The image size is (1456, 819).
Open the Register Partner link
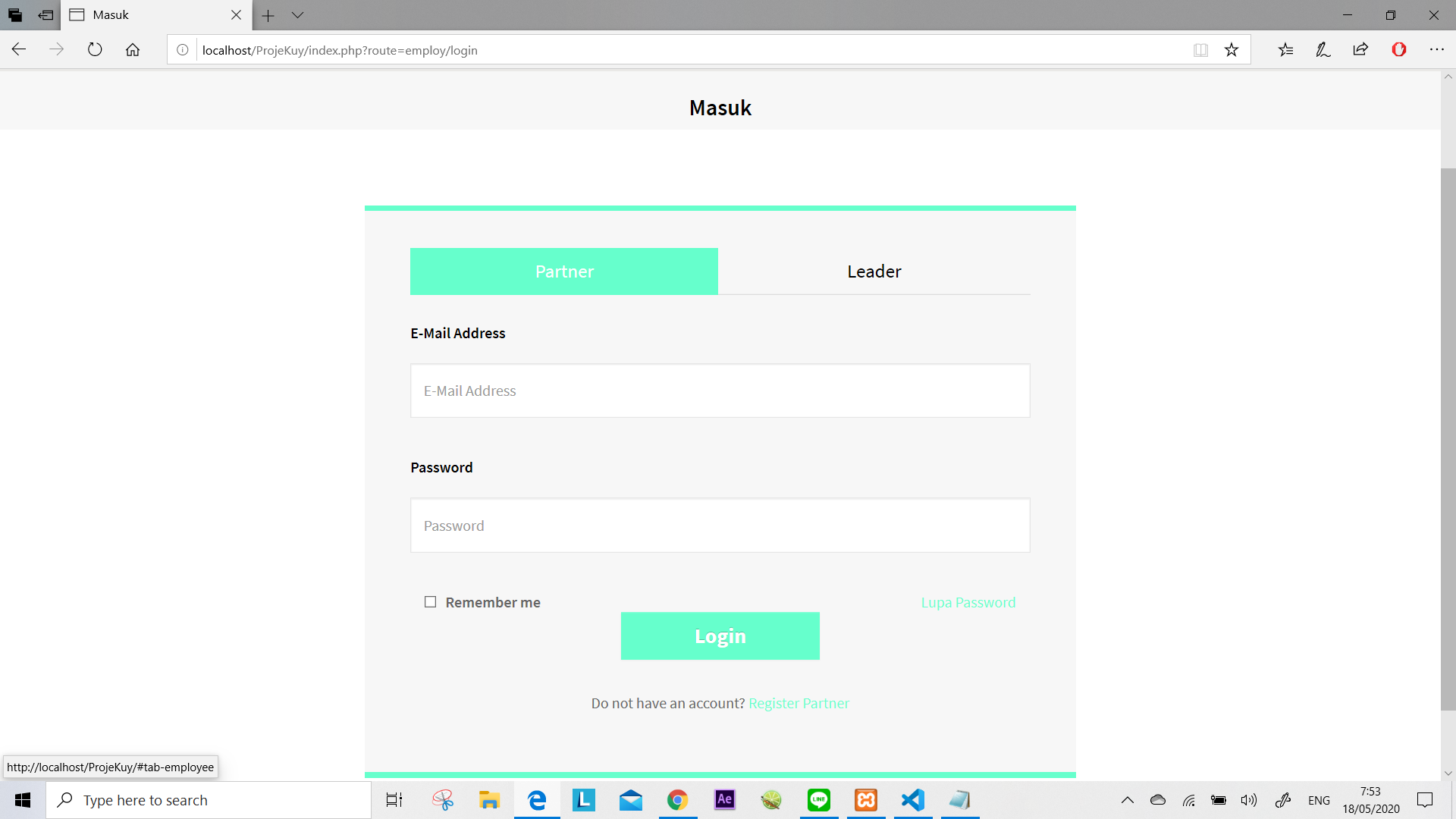(799, 703)
